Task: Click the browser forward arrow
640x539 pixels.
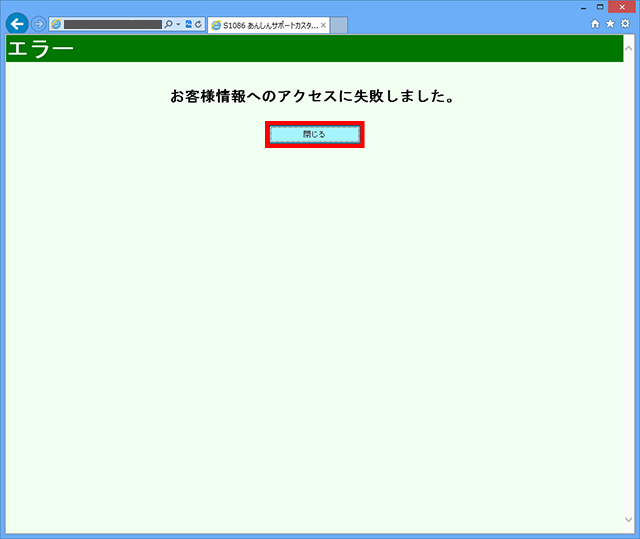Action: click(x=38, y=24)
